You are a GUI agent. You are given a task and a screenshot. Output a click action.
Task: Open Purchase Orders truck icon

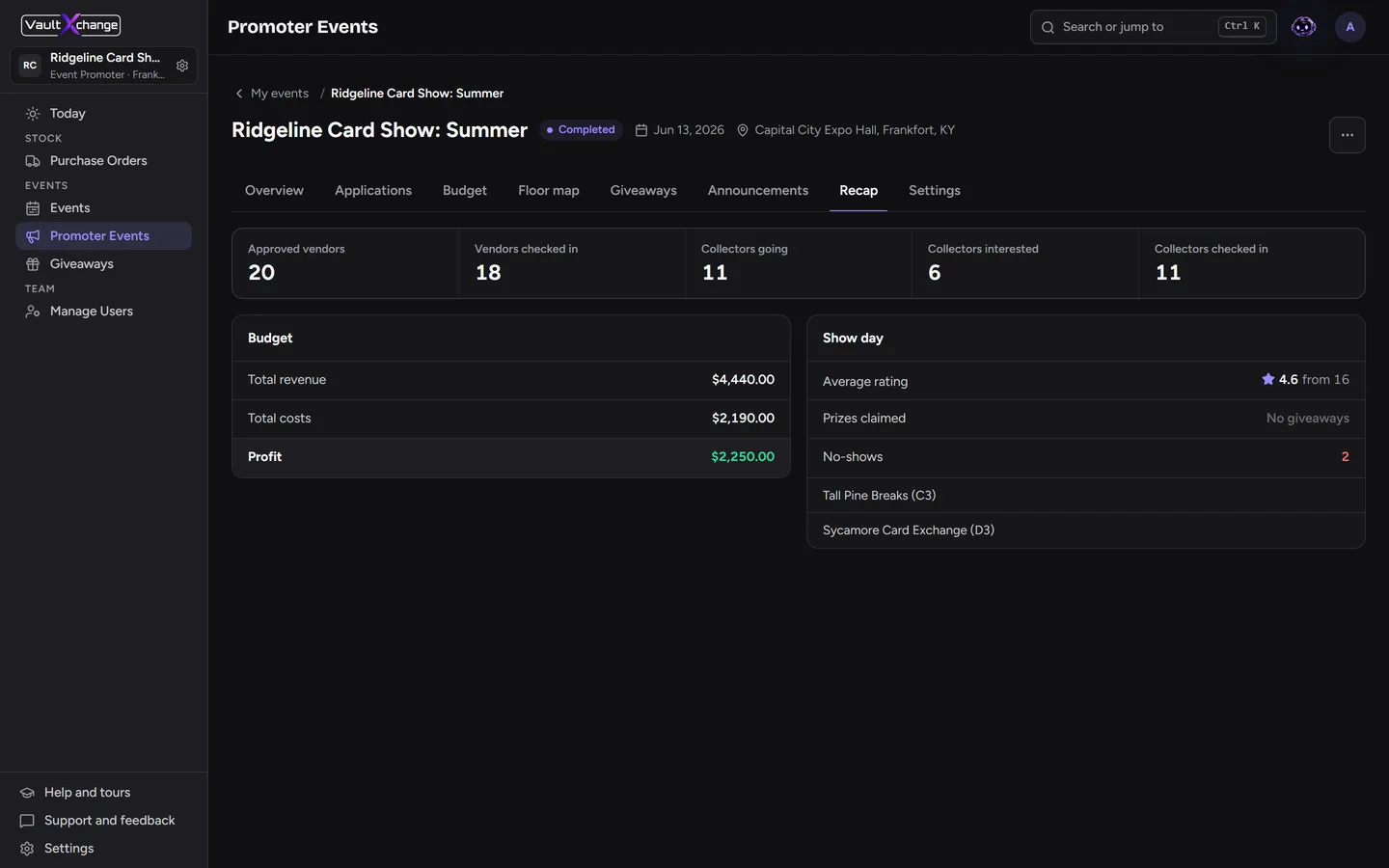[x=33, y=161]
